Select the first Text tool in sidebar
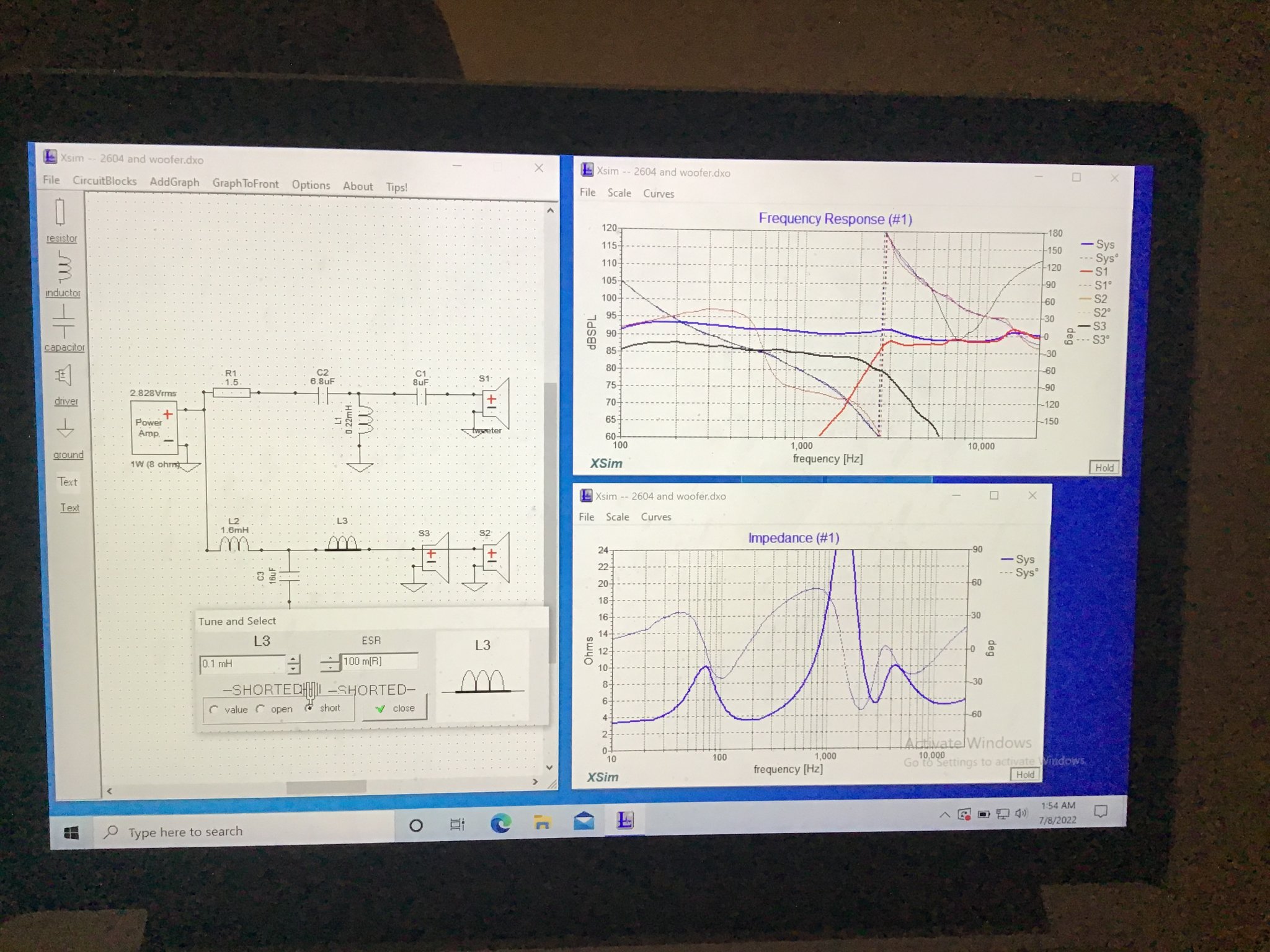This screenshot has height=952, width=1270. coord(68,482)
